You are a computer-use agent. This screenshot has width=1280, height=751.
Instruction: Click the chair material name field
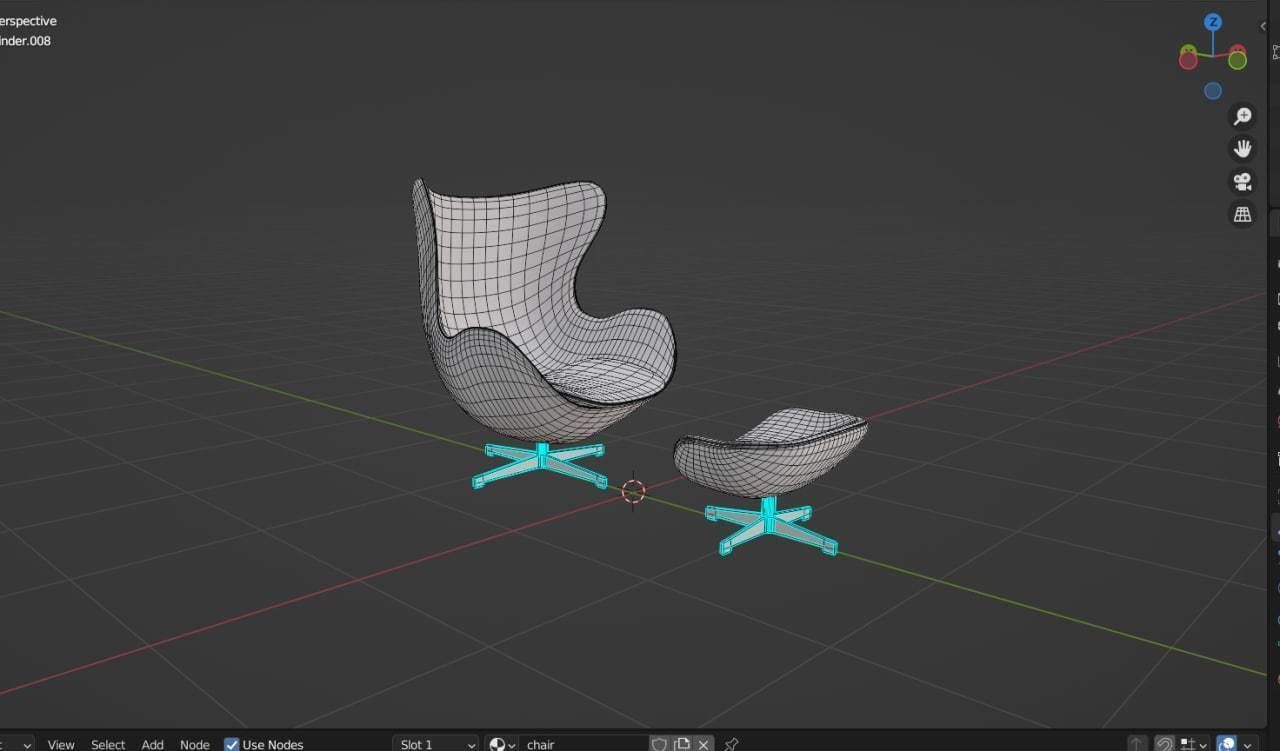(x=583, y=744)
